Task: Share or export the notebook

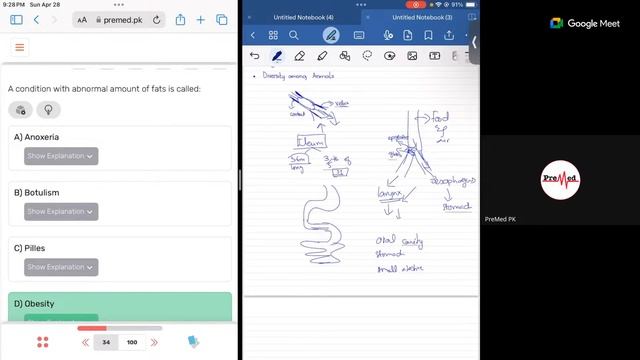Action: (x=449, y=35)
